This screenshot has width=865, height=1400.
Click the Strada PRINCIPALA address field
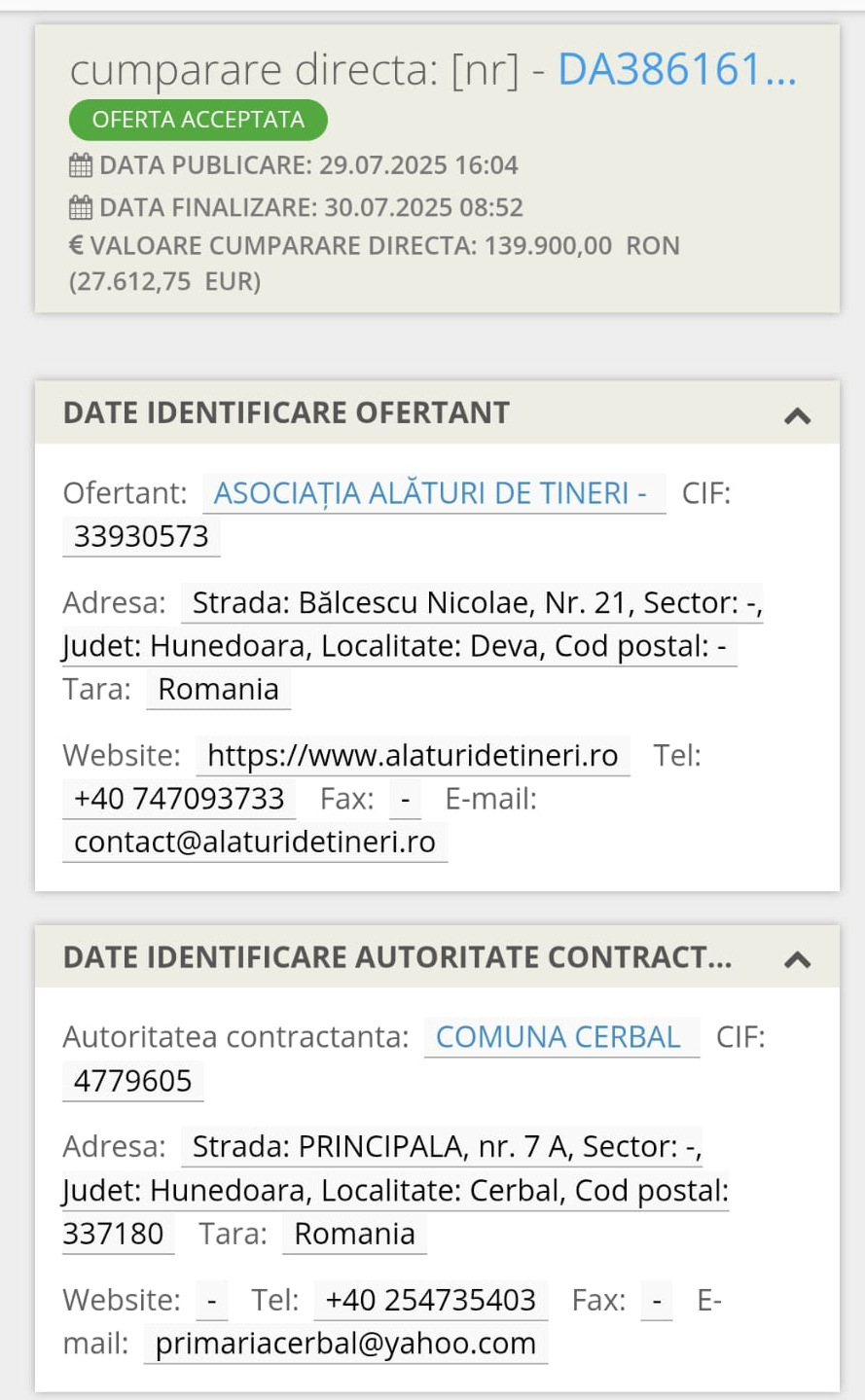442,1147
